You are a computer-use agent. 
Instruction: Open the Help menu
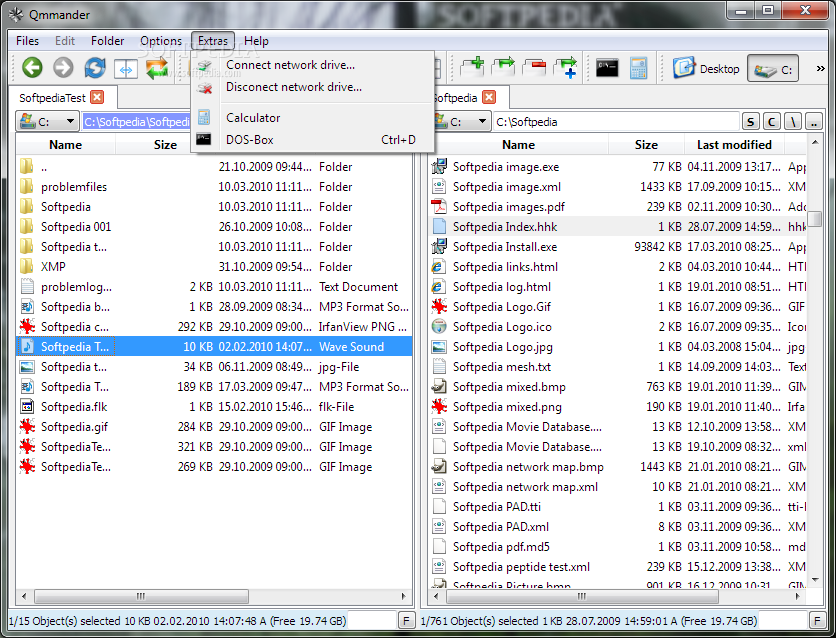point(256,41)
